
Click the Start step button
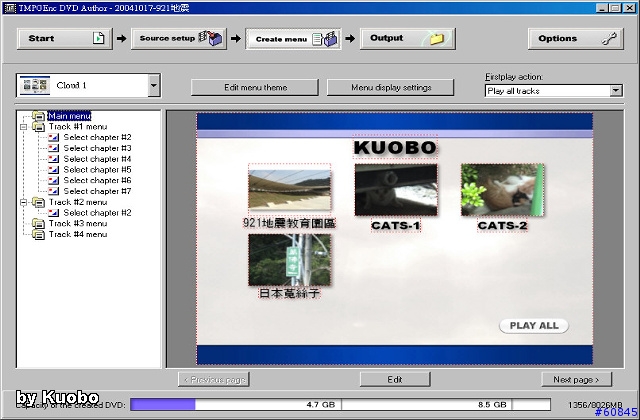(x=64, y=39)
